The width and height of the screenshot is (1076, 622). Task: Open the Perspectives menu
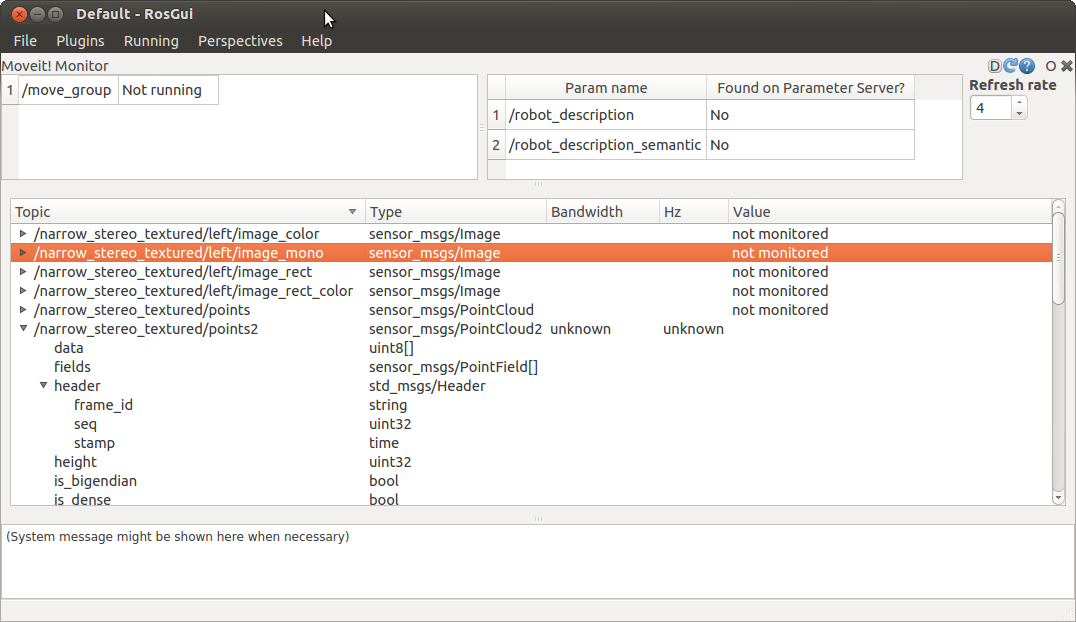point(240,41)
